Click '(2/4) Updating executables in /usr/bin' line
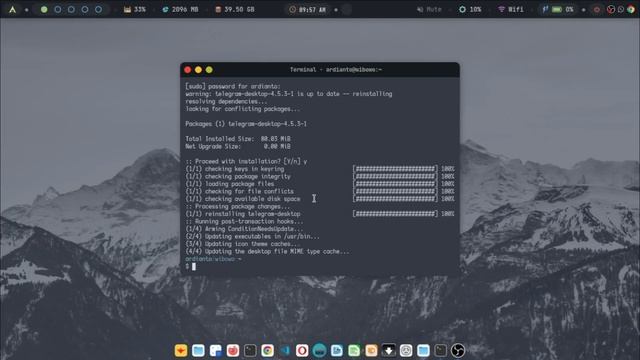This screenshot has height=360, width=640. point(252,236)
